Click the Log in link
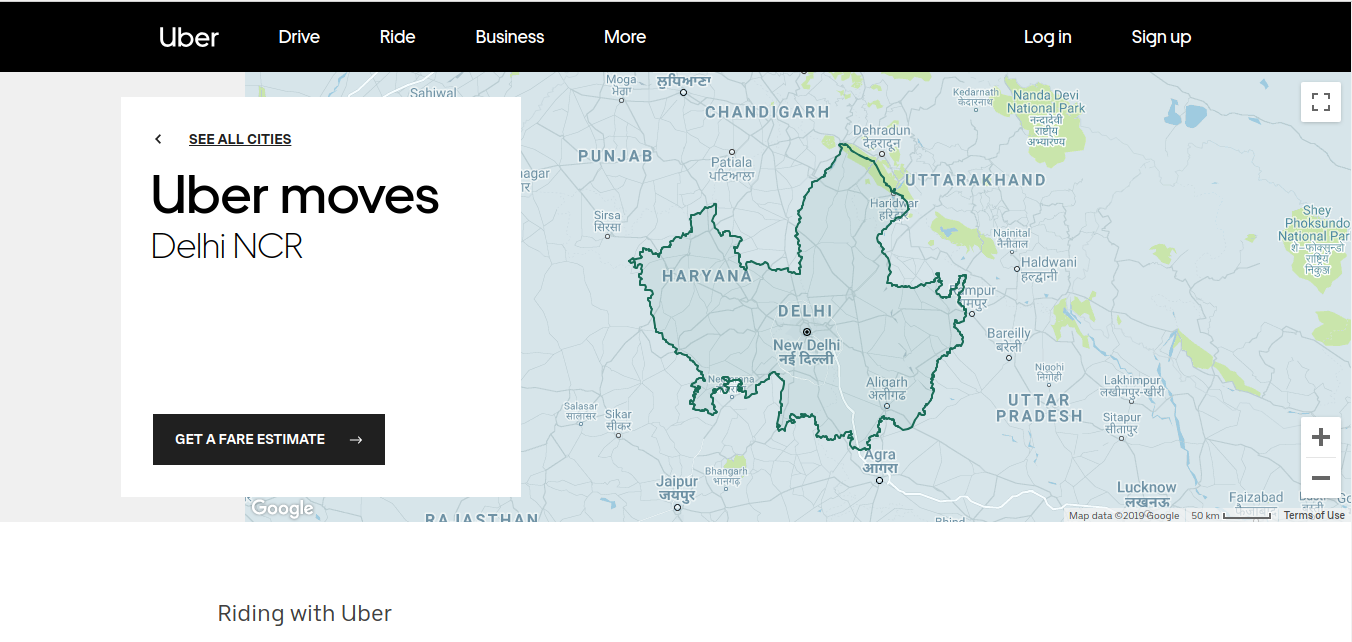The image size is (1352, 642). (1047, 37)
